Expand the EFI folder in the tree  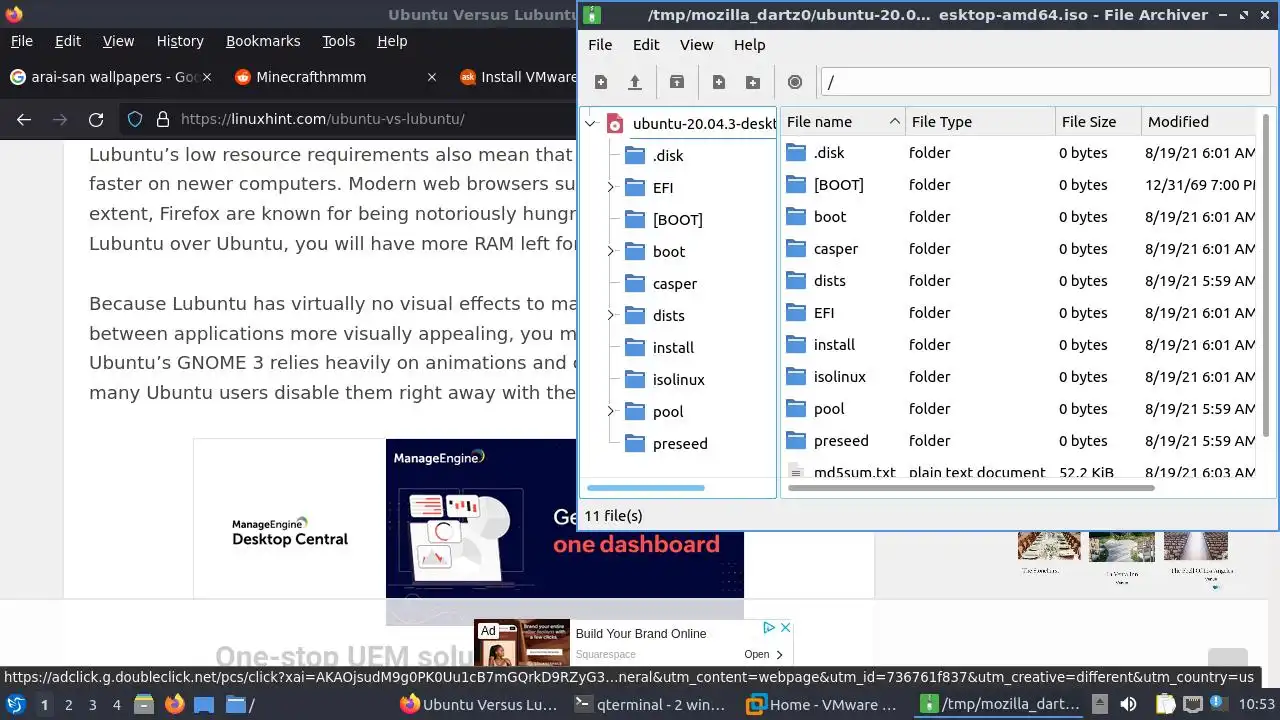[x=611, y=188]
